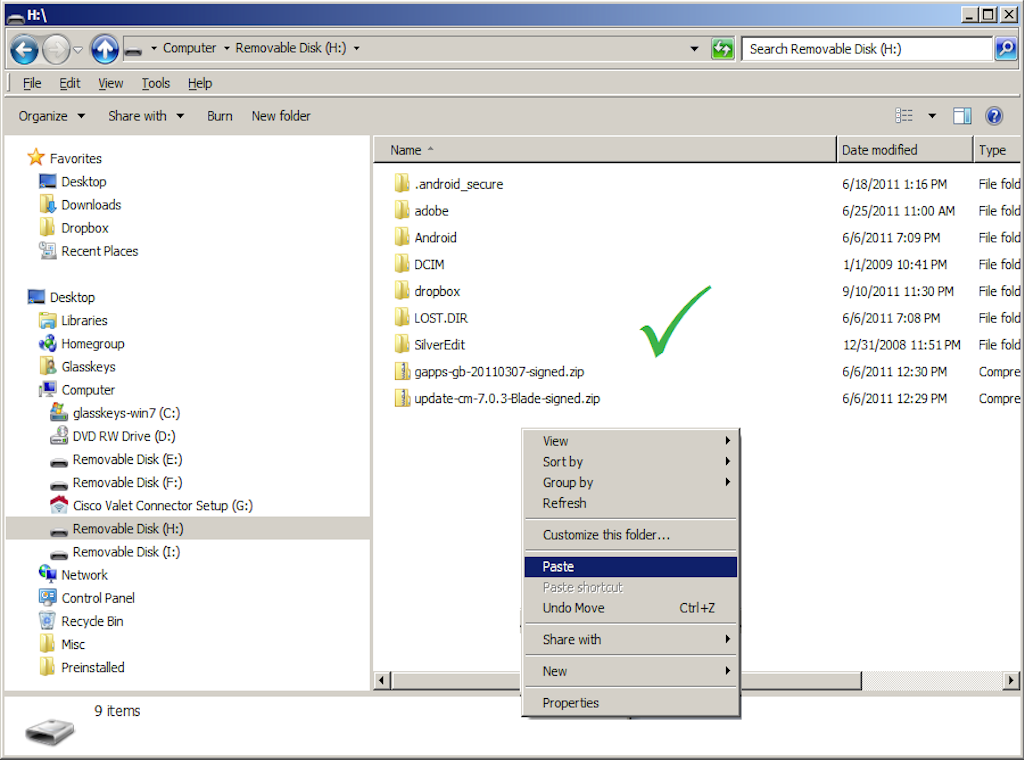The width and height of the screenshot is (1024, 760).
Task: Click the Burn toolbar button
Action: pos(220,116)
